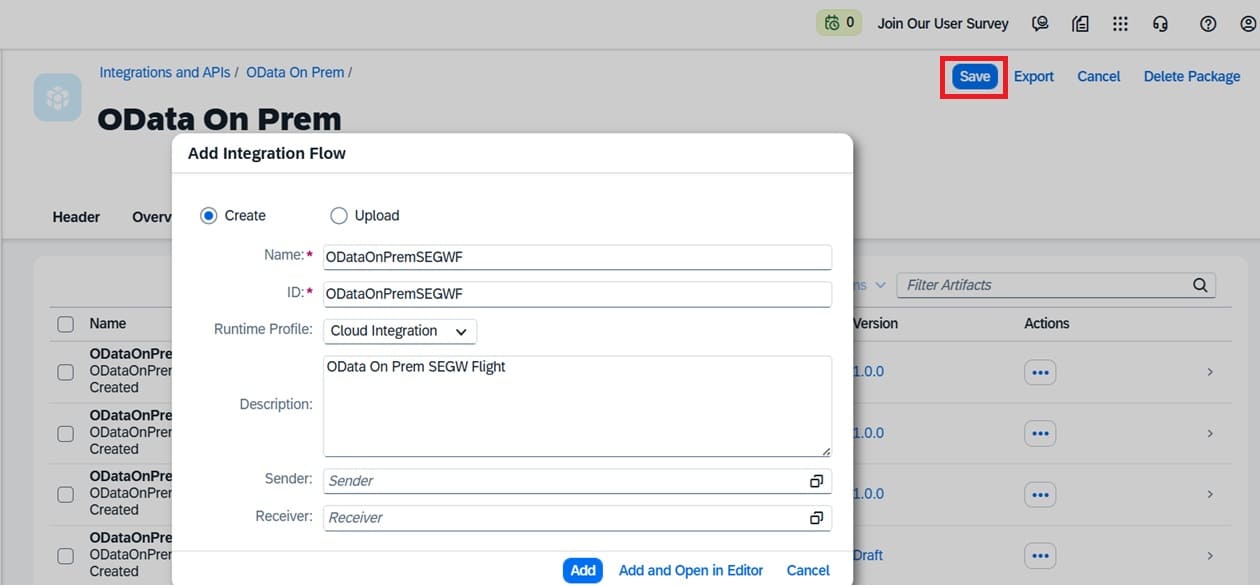
Task: Open actions menu for the first artifact row
Action: pos(1040,372)
